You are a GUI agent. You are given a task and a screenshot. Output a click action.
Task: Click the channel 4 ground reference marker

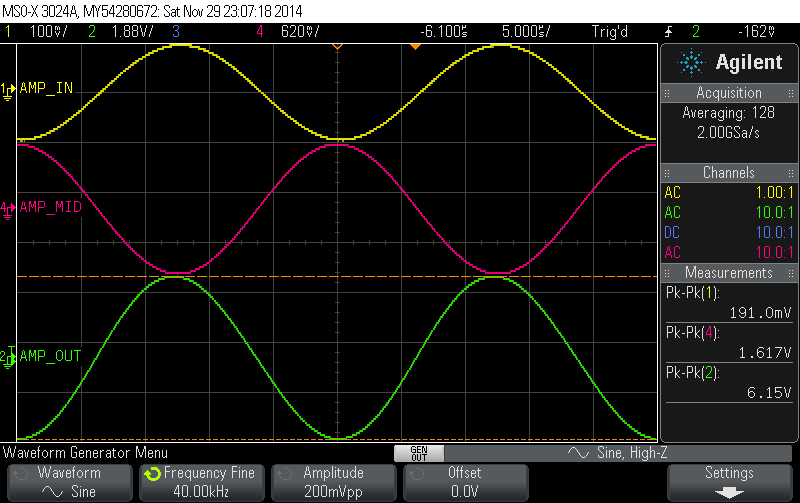pyautogui.click(x=8, y=210)
